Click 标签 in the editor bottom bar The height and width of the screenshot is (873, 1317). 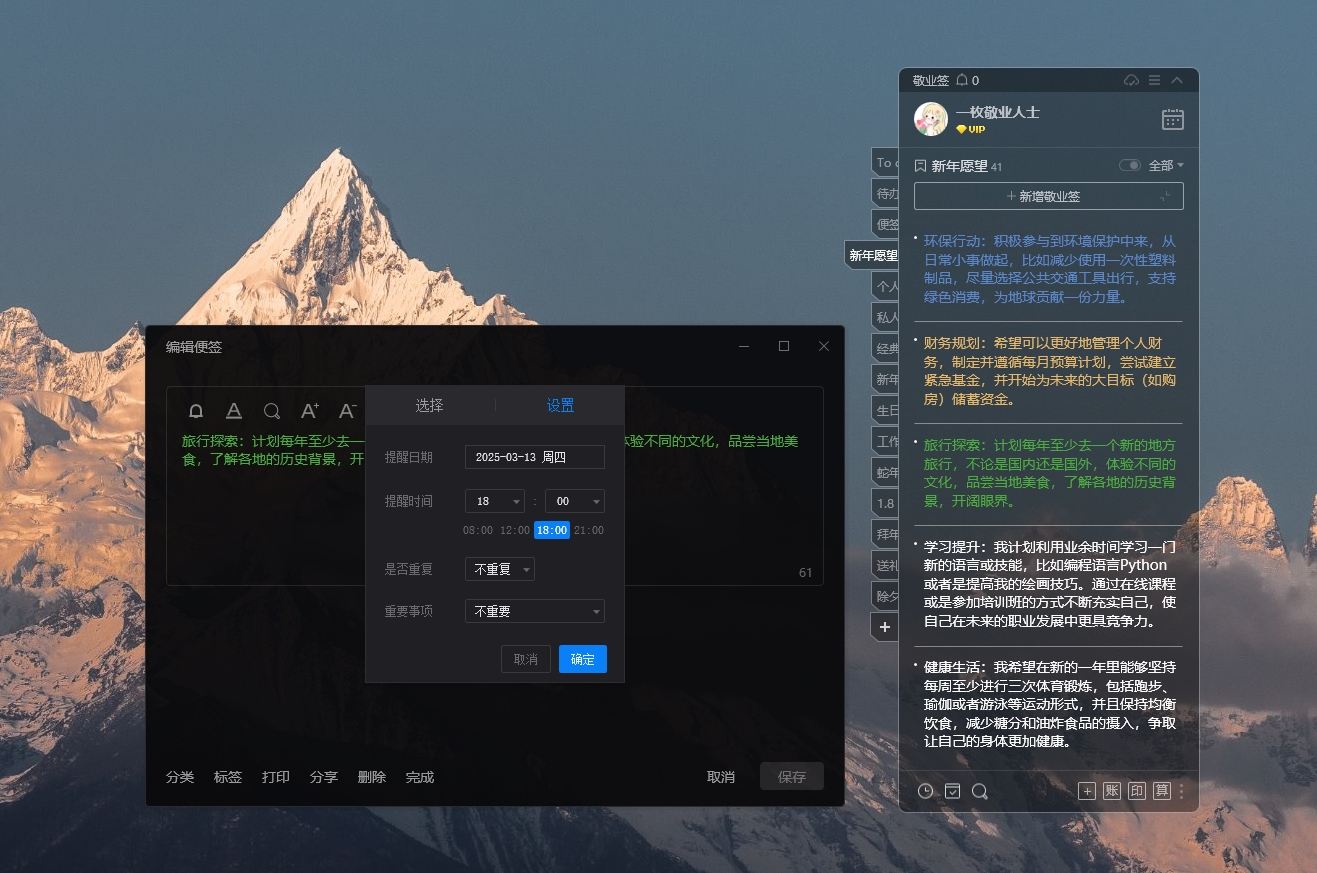(x=228, y=777)
